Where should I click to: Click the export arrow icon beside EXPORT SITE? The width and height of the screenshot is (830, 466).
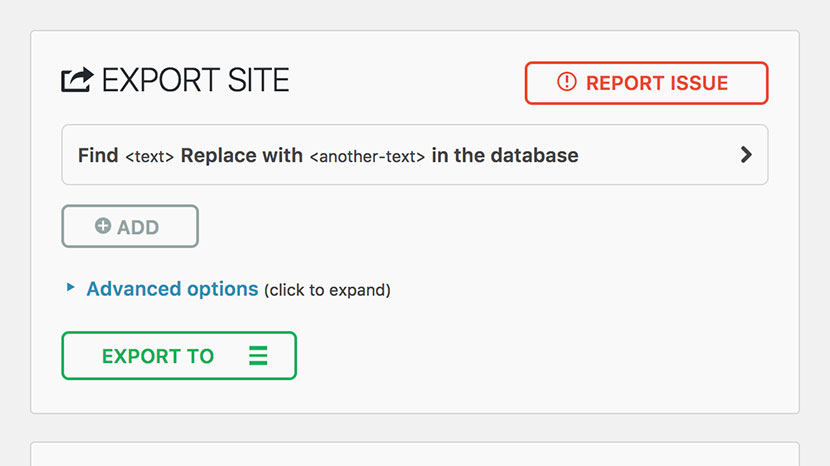(x=77, y=80)
